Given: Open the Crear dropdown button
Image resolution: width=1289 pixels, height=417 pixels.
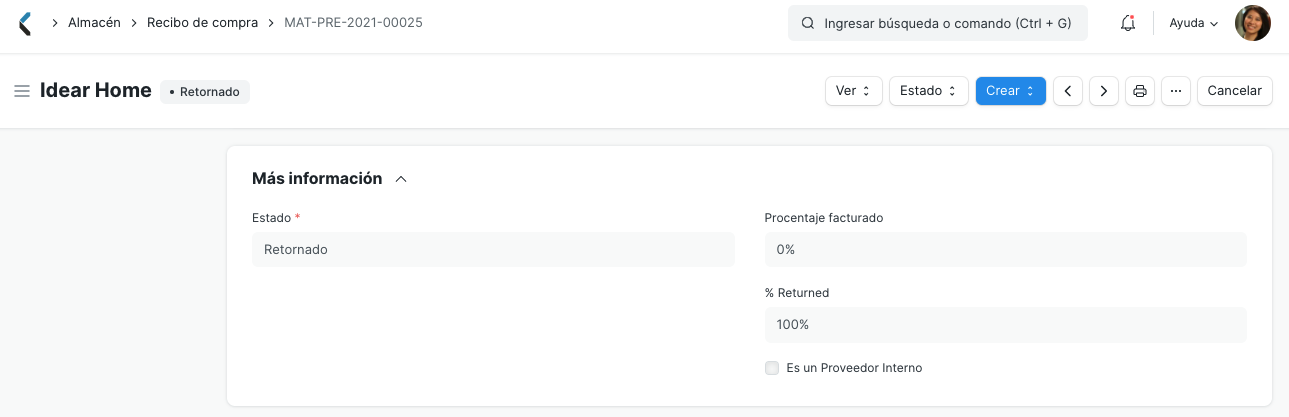Looking at the screenshot, I should click(x=1010, y=91).
